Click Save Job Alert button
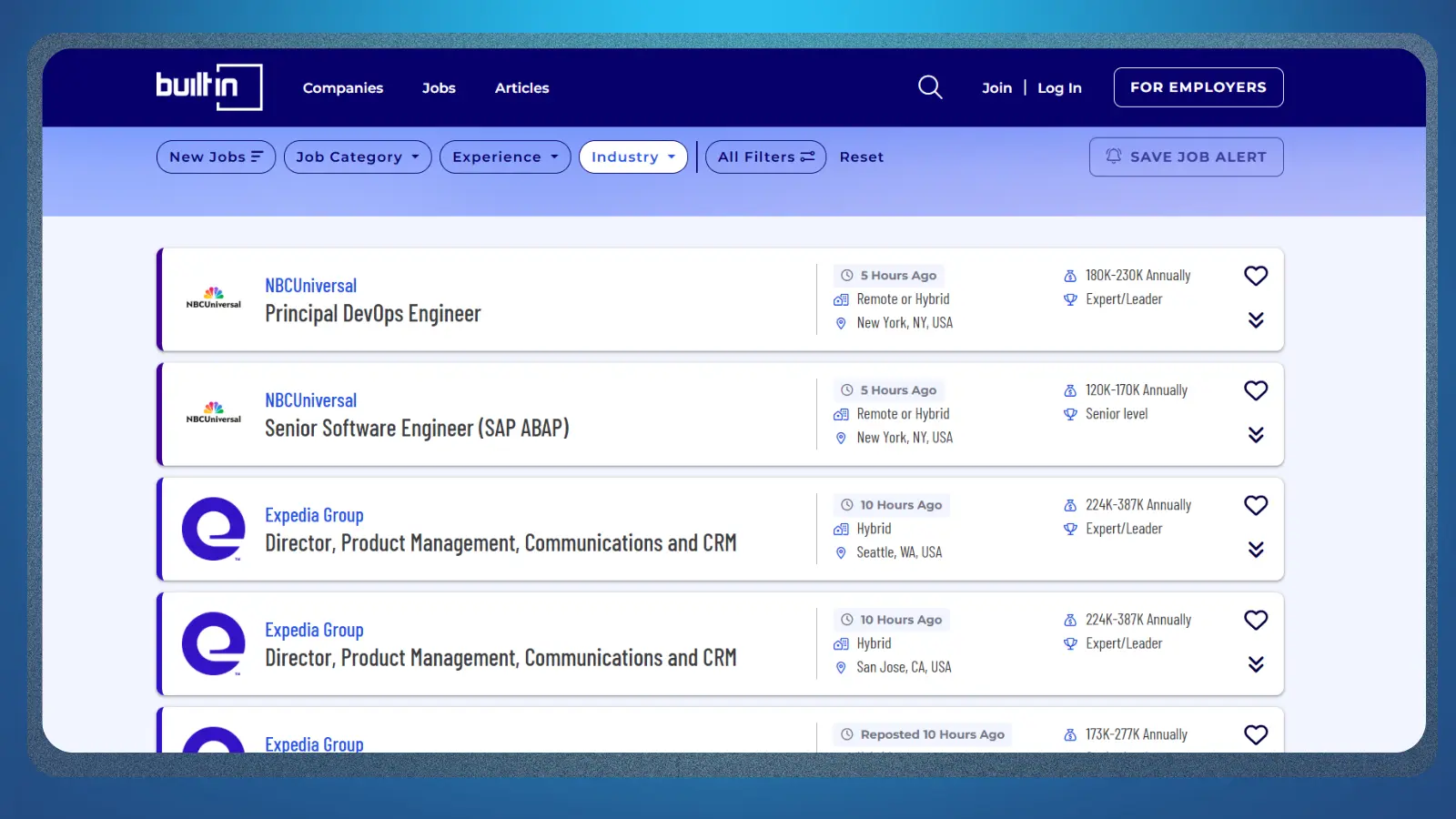Screen dimensions: 1456x819 (x=1187, y=157)
